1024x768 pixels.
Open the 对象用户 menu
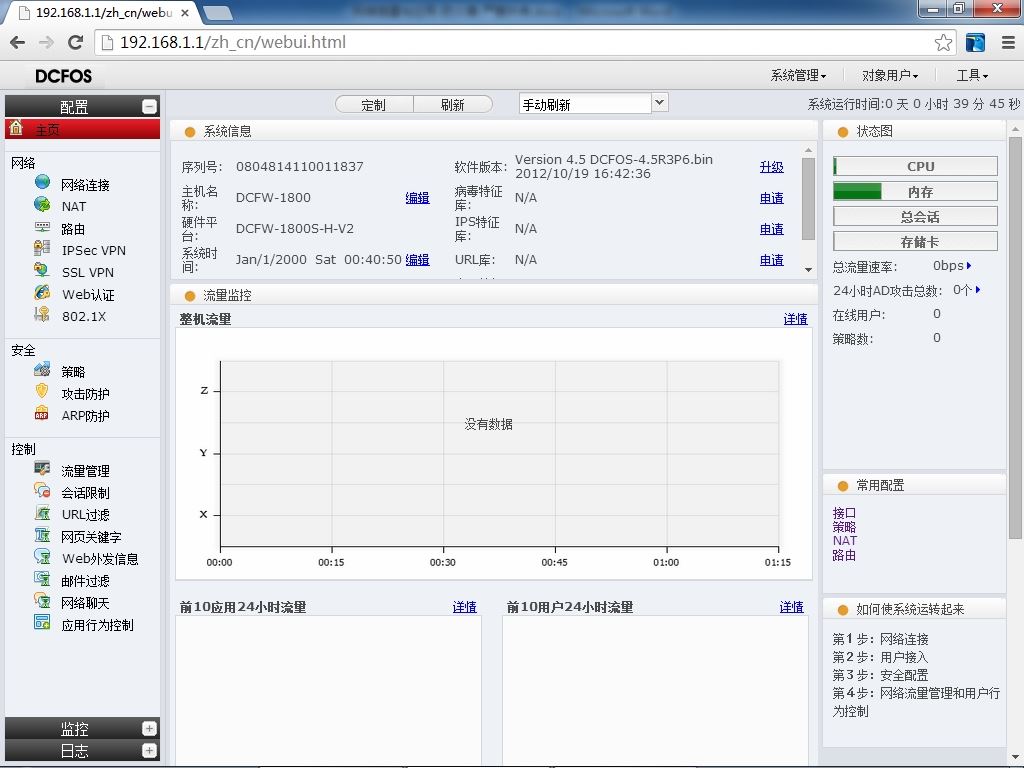click(889, 76)
